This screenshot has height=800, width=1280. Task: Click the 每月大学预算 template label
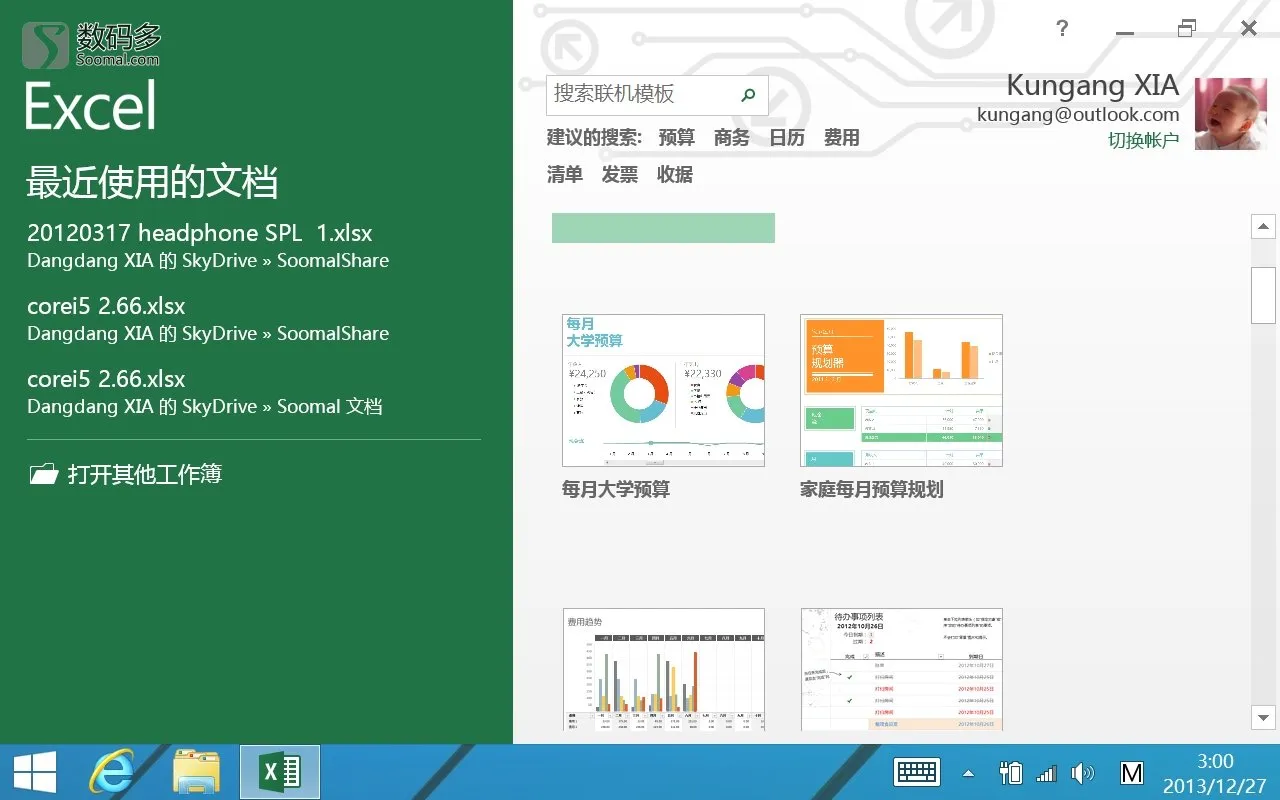tap(616, 490)
